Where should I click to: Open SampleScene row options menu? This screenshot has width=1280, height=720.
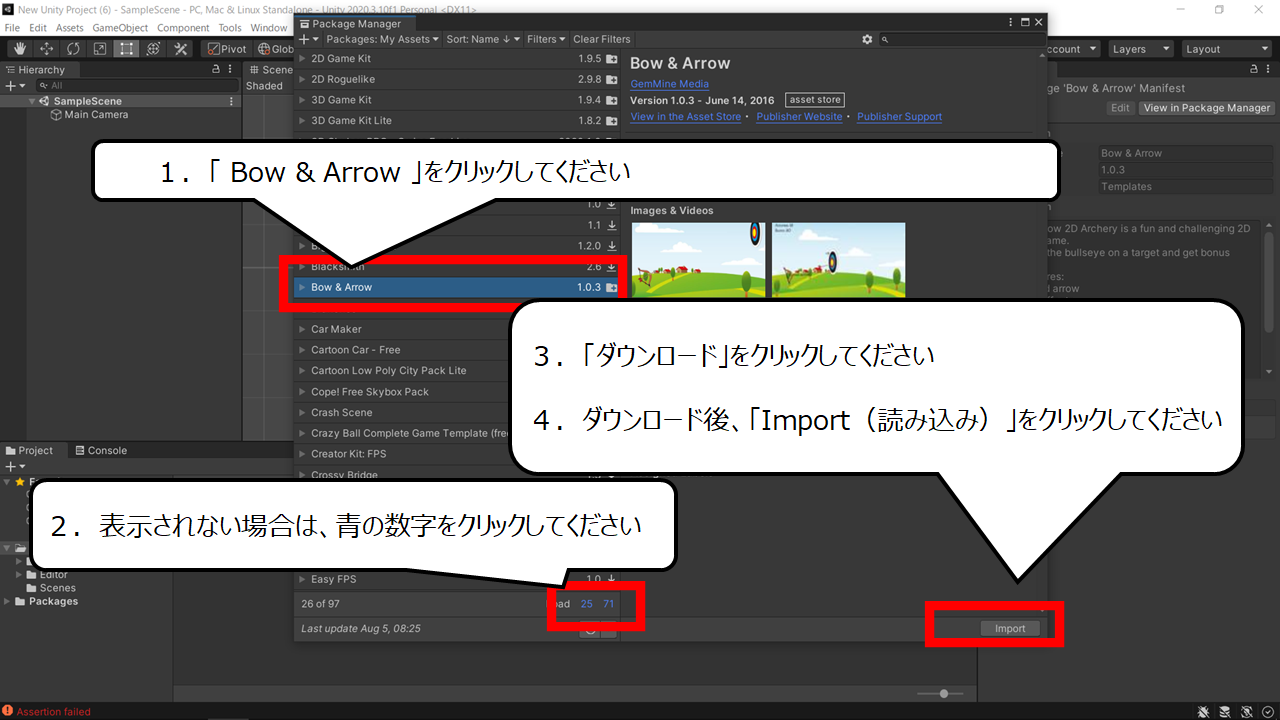(232, 101)
